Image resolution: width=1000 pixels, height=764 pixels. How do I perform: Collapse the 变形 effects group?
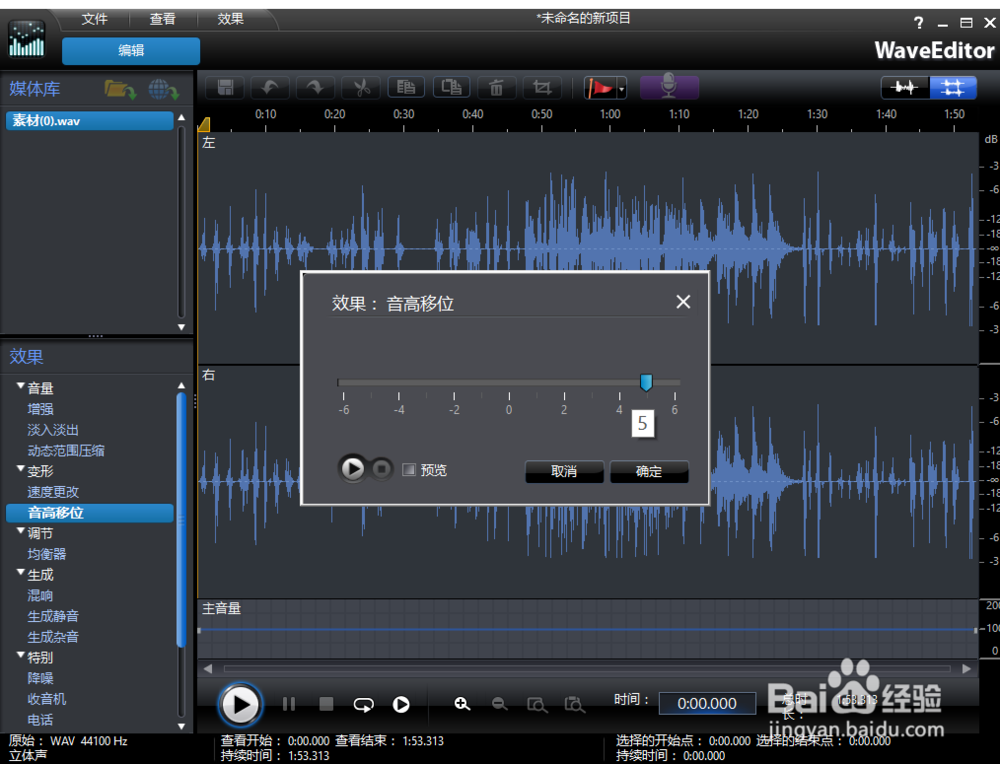(x=20, y=469)
